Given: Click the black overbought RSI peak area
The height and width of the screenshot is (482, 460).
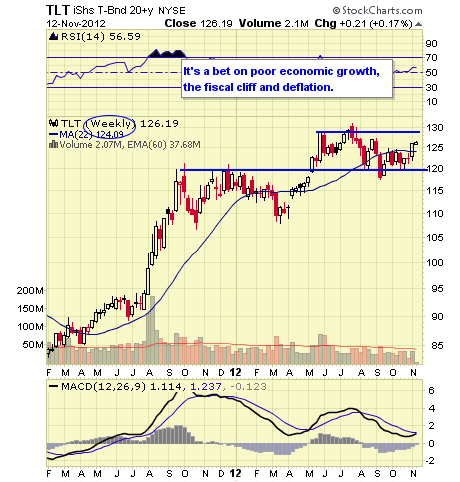Looking at the screenshot, I should point(167,53).
